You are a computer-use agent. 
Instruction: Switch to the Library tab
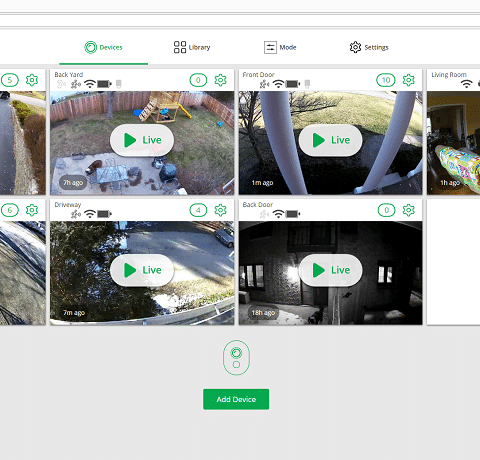(x=192, y=47)
